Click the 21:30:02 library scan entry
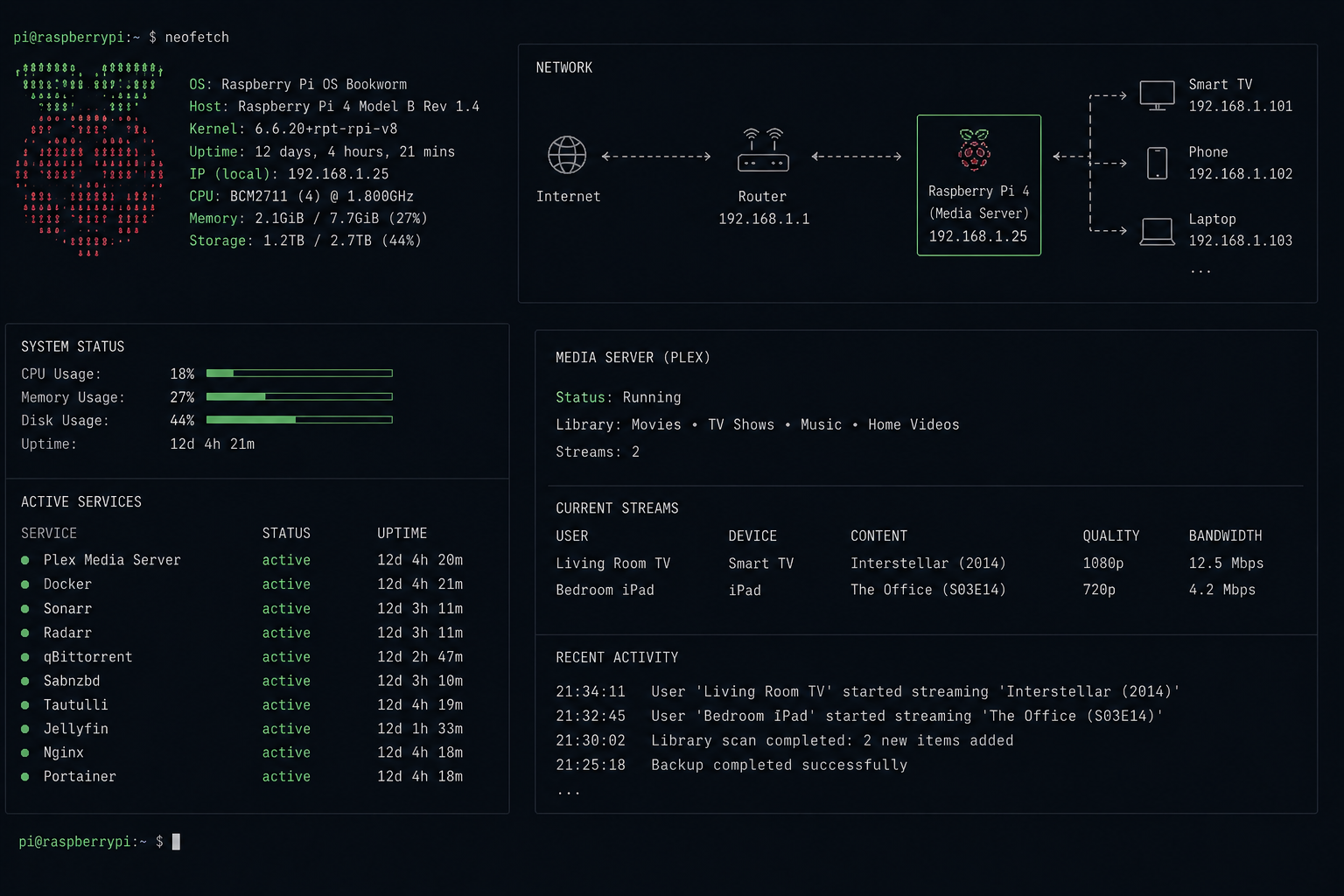This screenshot has height=896, width=1344. (784, 741)
